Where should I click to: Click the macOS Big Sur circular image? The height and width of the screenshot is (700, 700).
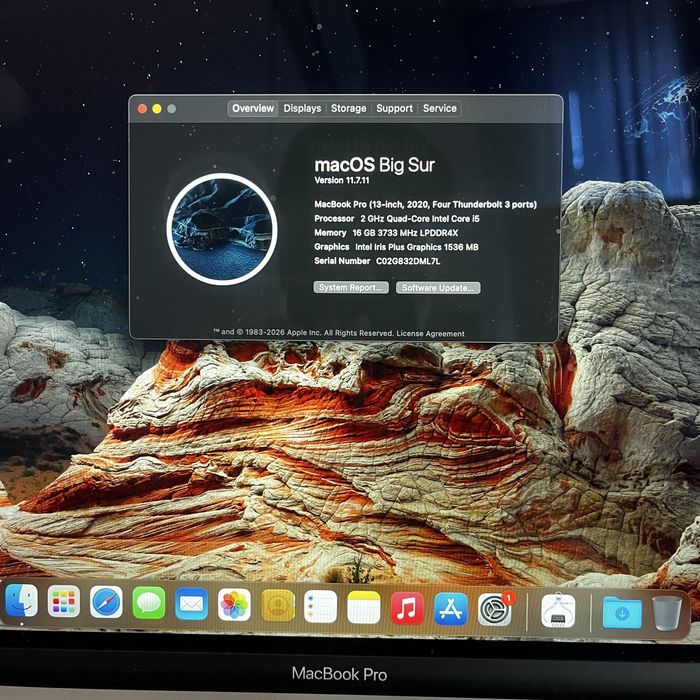222,229
